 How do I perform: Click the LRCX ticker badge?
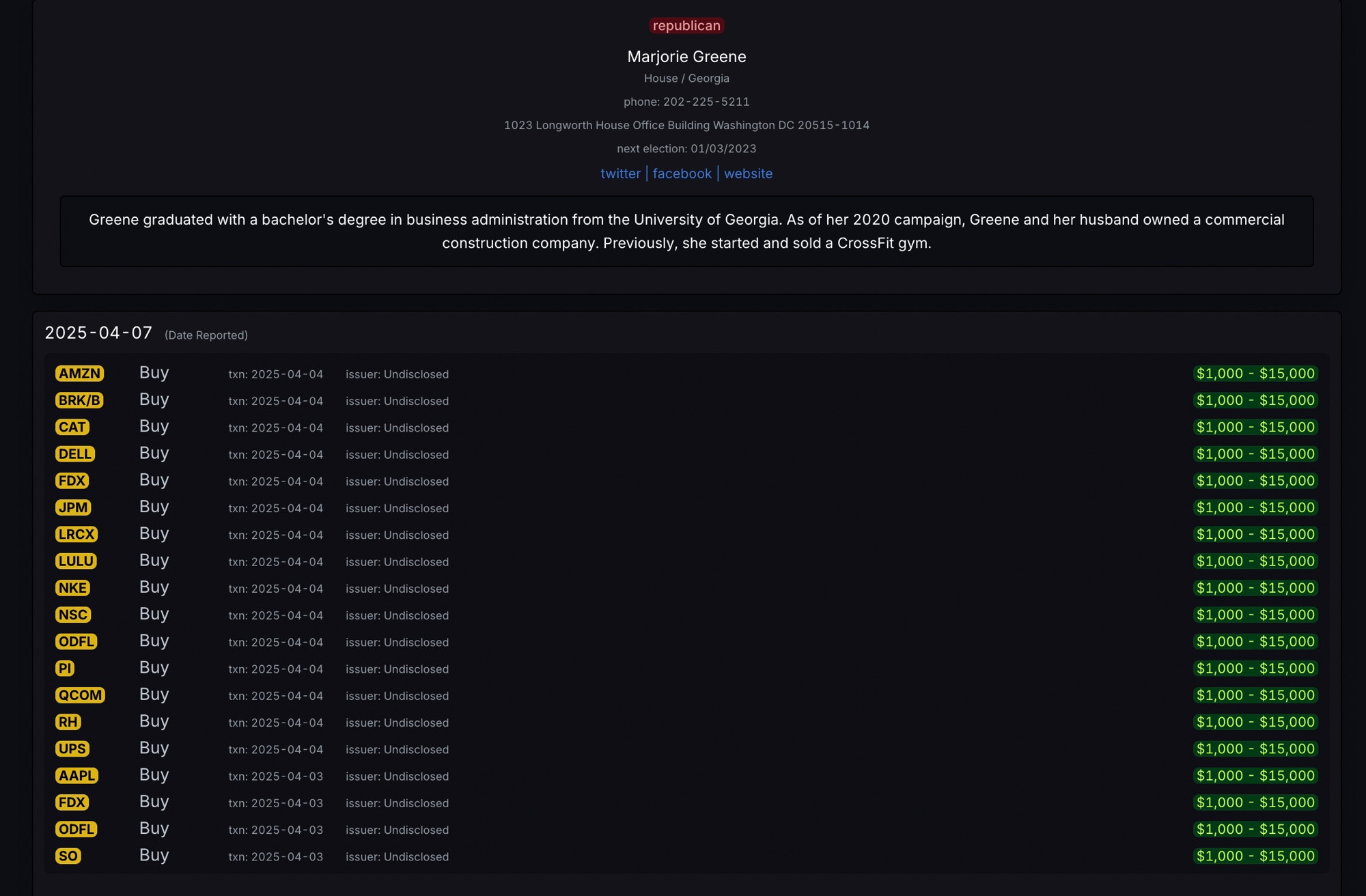(76, 534)
